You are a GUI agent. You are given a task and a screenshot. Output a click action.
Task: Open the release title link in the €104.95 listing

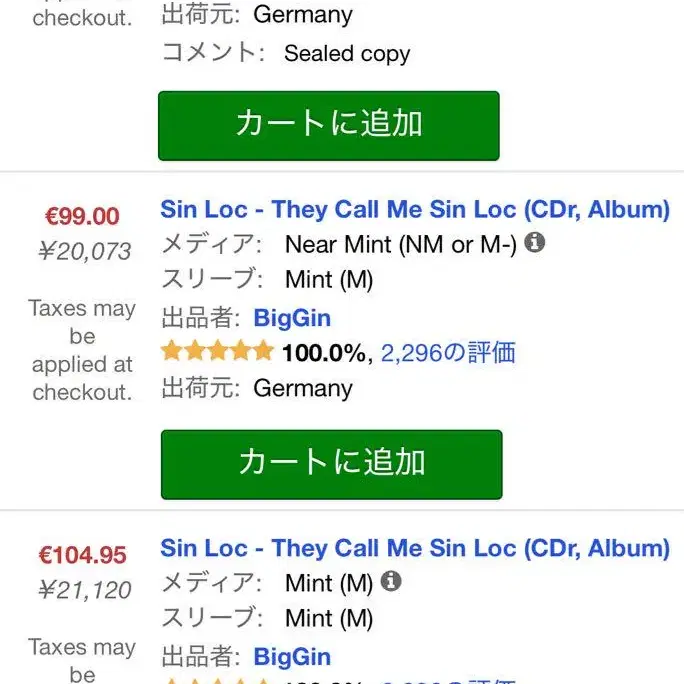[x=414, y=548]
